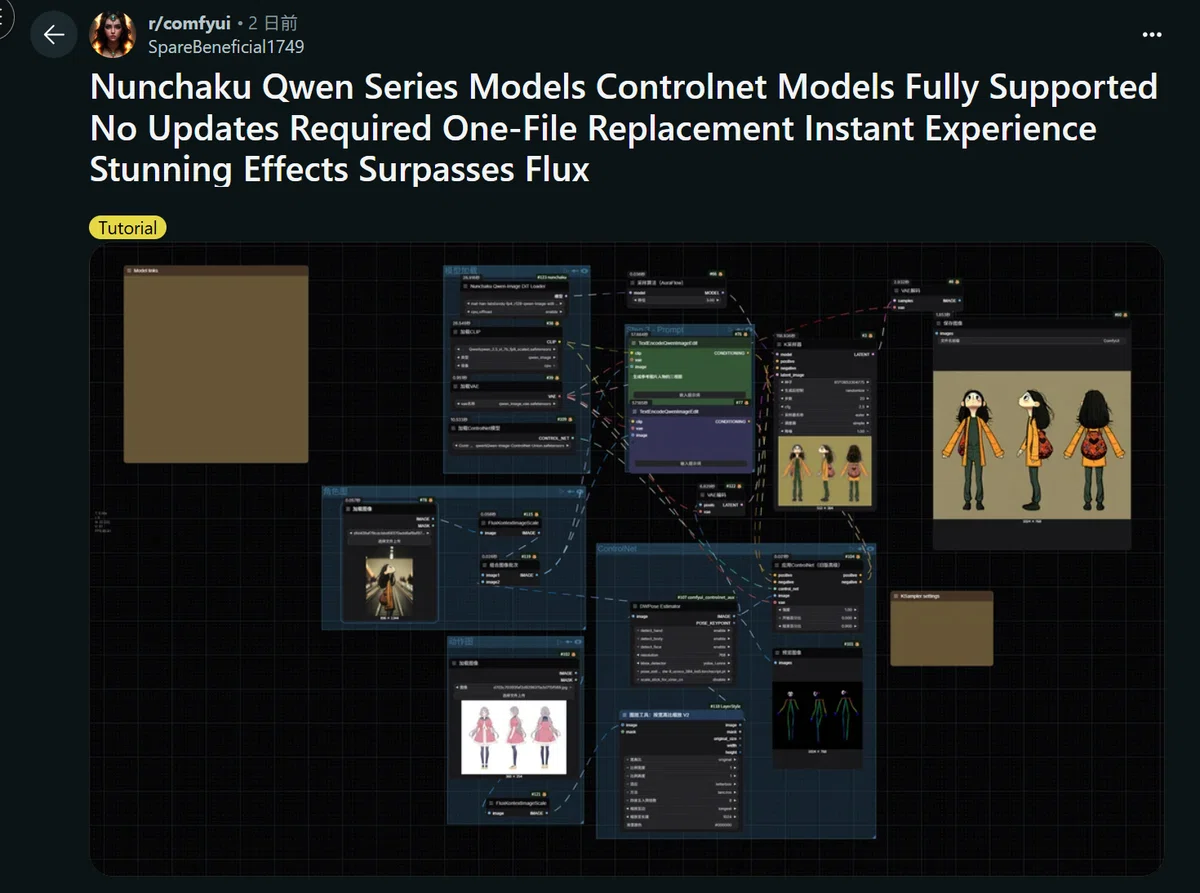Viewport: 1200px width, 893px height.
Task: Select FluxKontextImageScale node in 角色图 group
Action: pos(510,523)
